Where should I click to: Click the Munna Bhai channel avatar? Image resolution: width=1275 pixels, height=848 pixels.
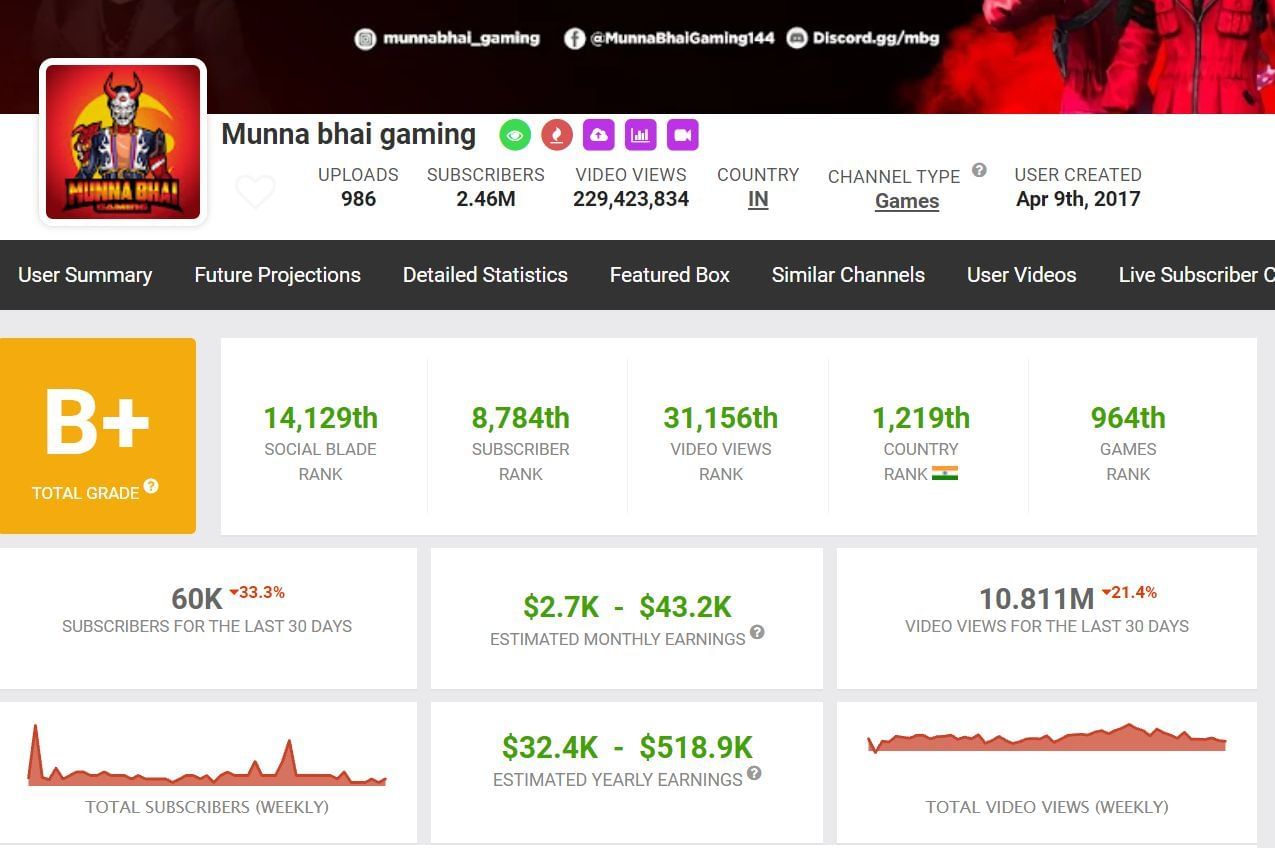pos(123,142)
